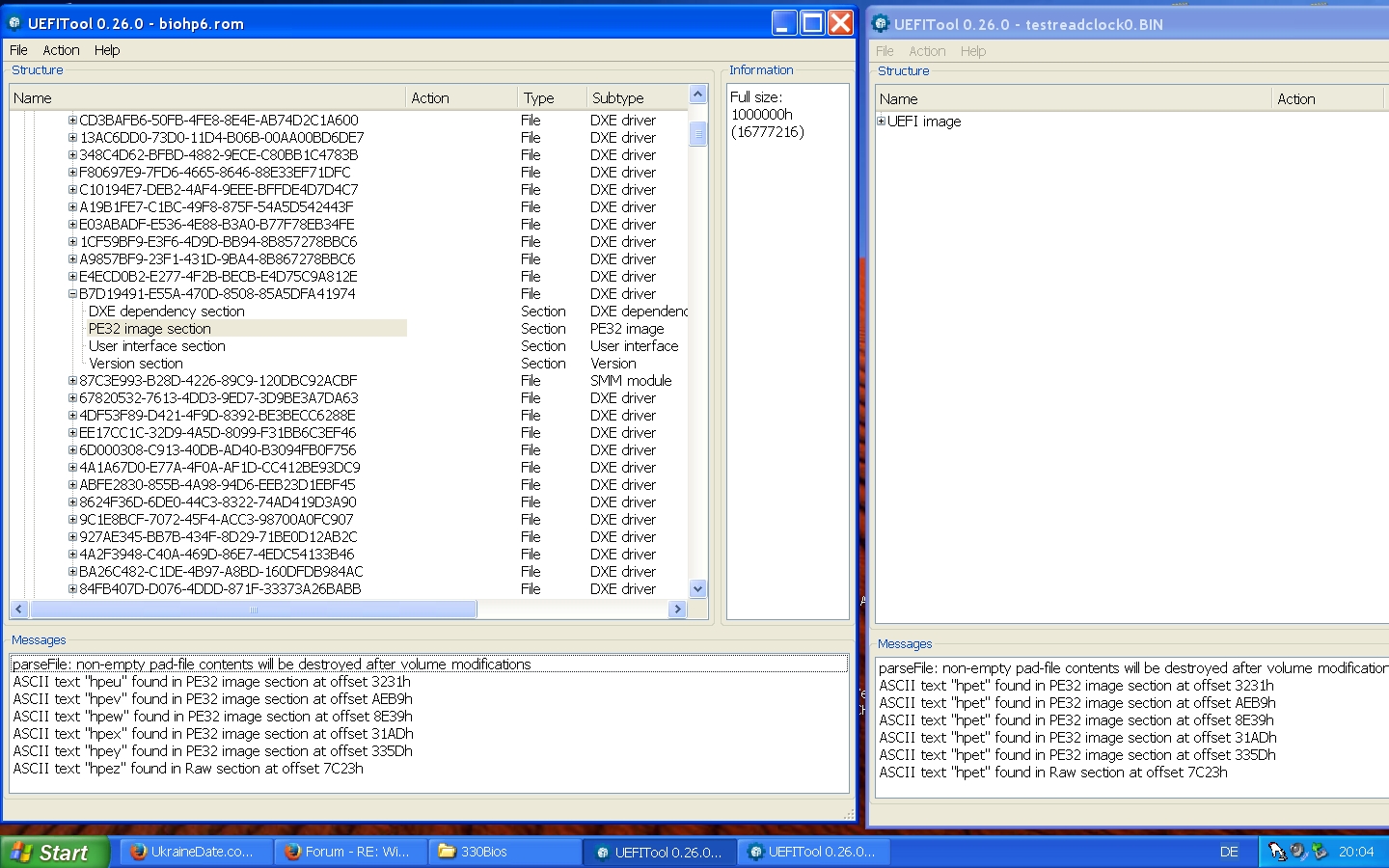Open File menu in testreadclock0.BIN window

click(x=885, y=51)
